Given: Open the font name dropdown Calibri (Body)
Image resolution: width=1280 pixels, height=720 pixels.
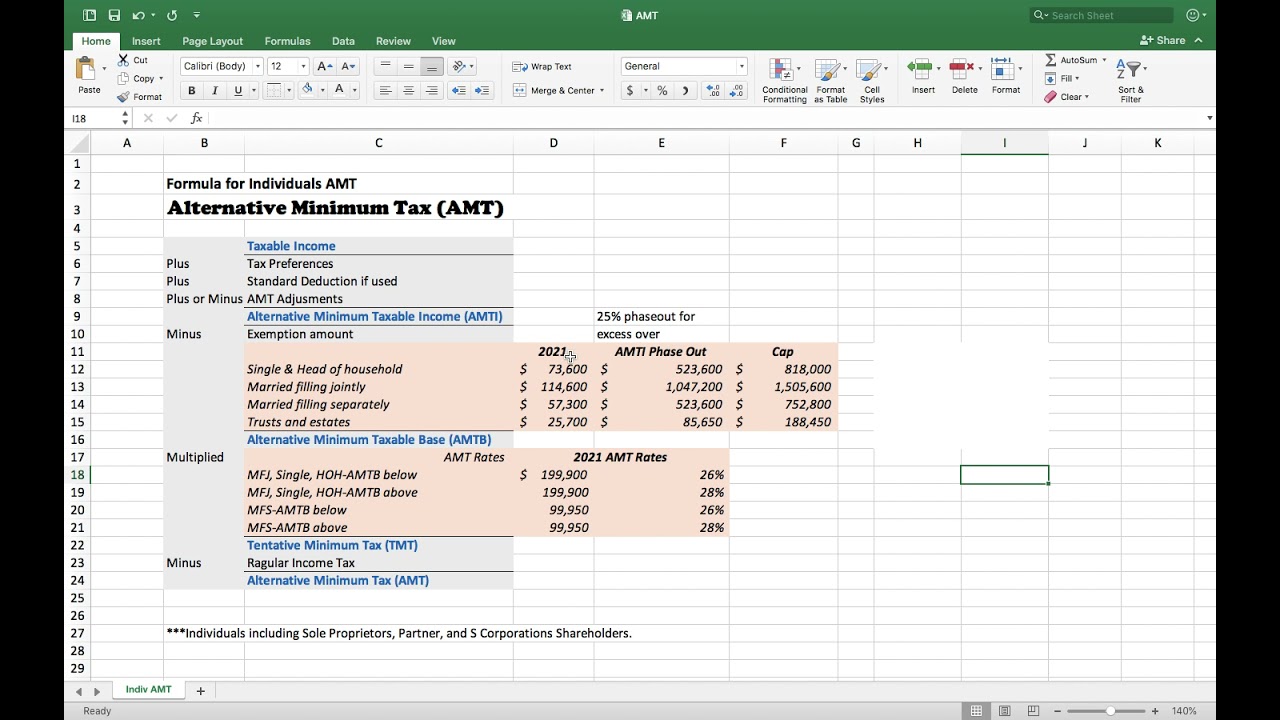Looking at the screenshot, I should (x=258, y=66).
